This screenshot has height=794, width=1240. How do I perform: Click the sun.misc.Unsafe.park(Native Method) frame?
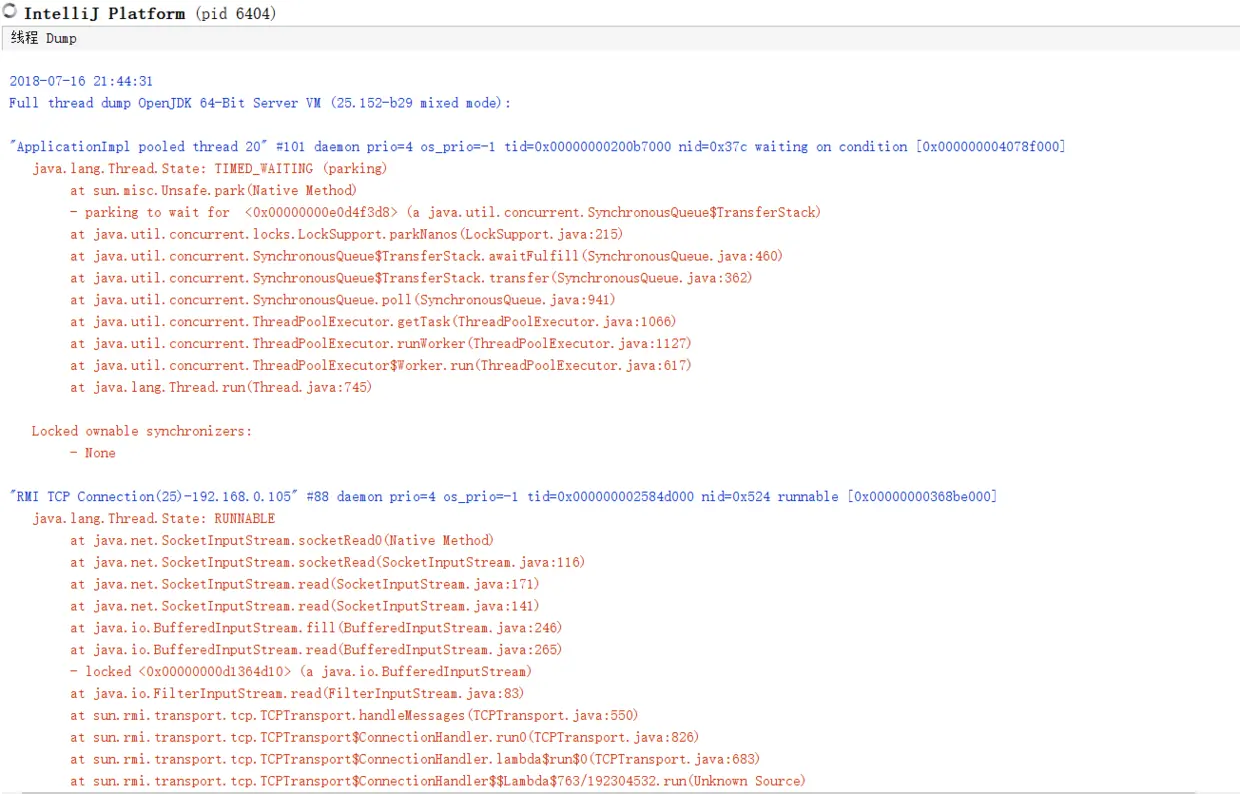[x=213, y=191]
